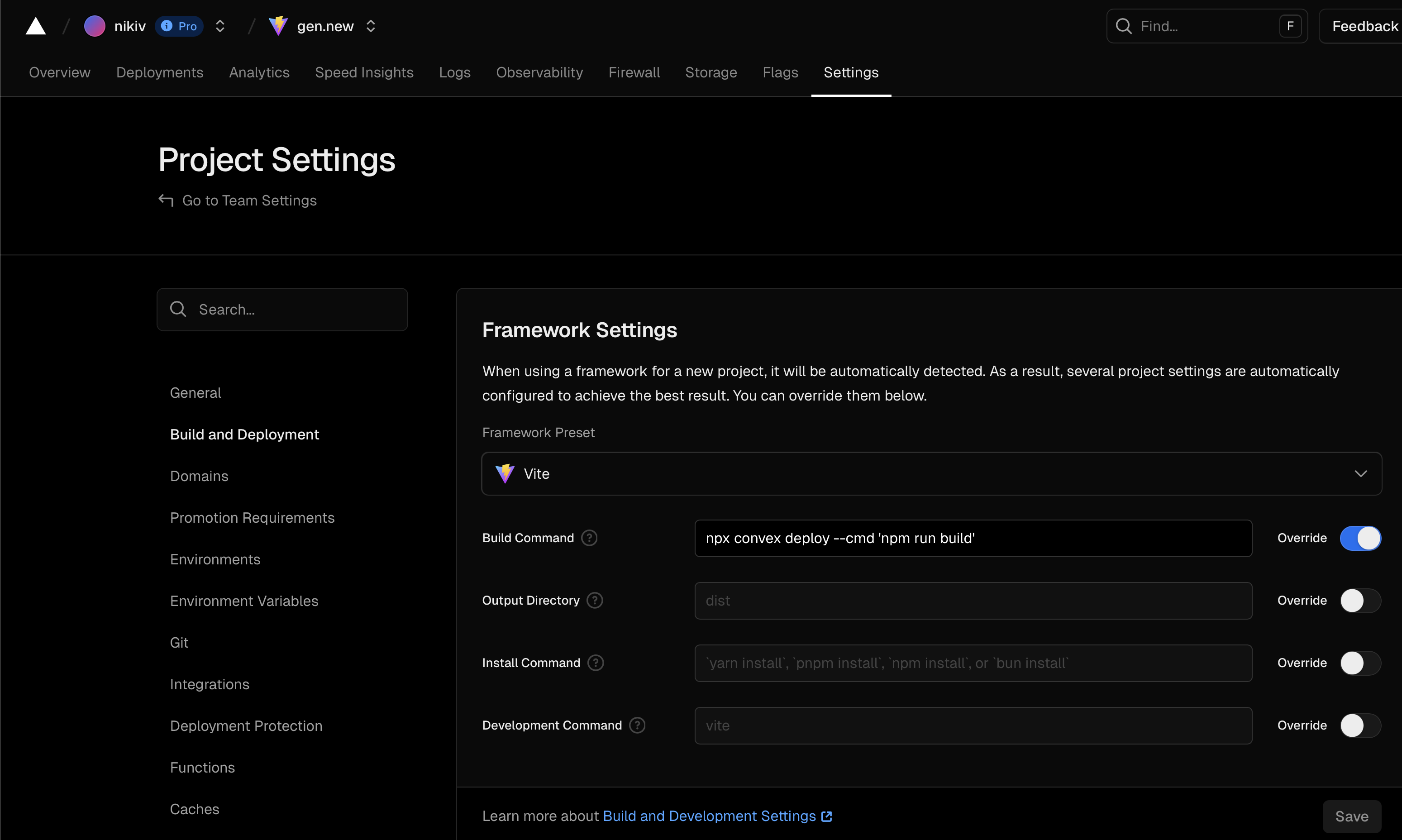This screenshot has height=840, width=1402.
Task: Open the Flags tab
Action: [780, 72]
